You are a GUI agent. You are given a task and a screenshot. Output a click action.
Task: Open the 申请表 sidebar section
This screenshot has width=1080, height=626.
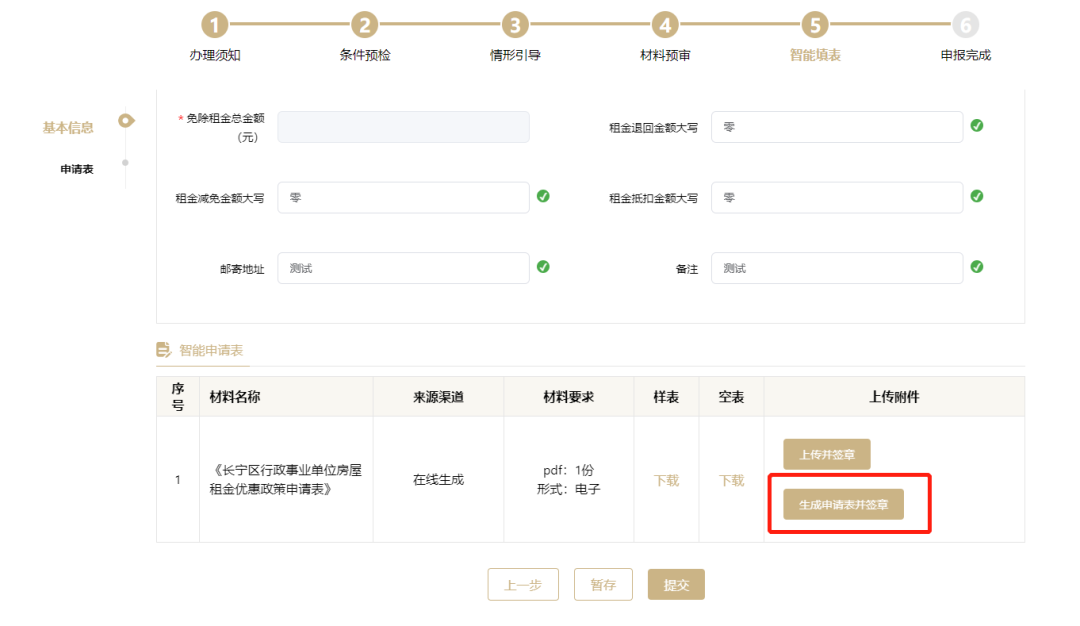[x=77, y=169]
